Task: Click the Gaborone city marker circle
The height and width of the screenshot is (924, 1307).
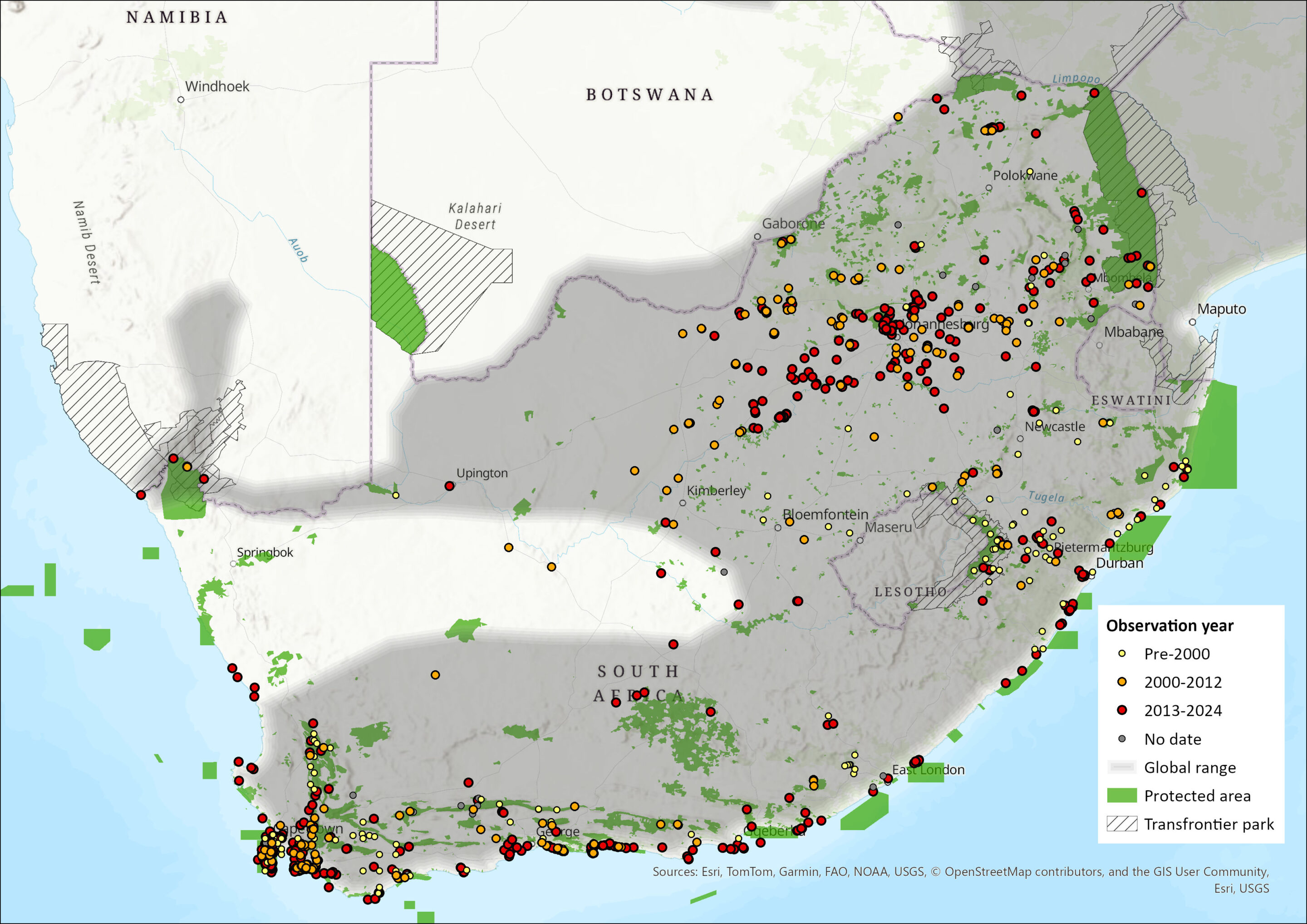Action: coord(757,236)
